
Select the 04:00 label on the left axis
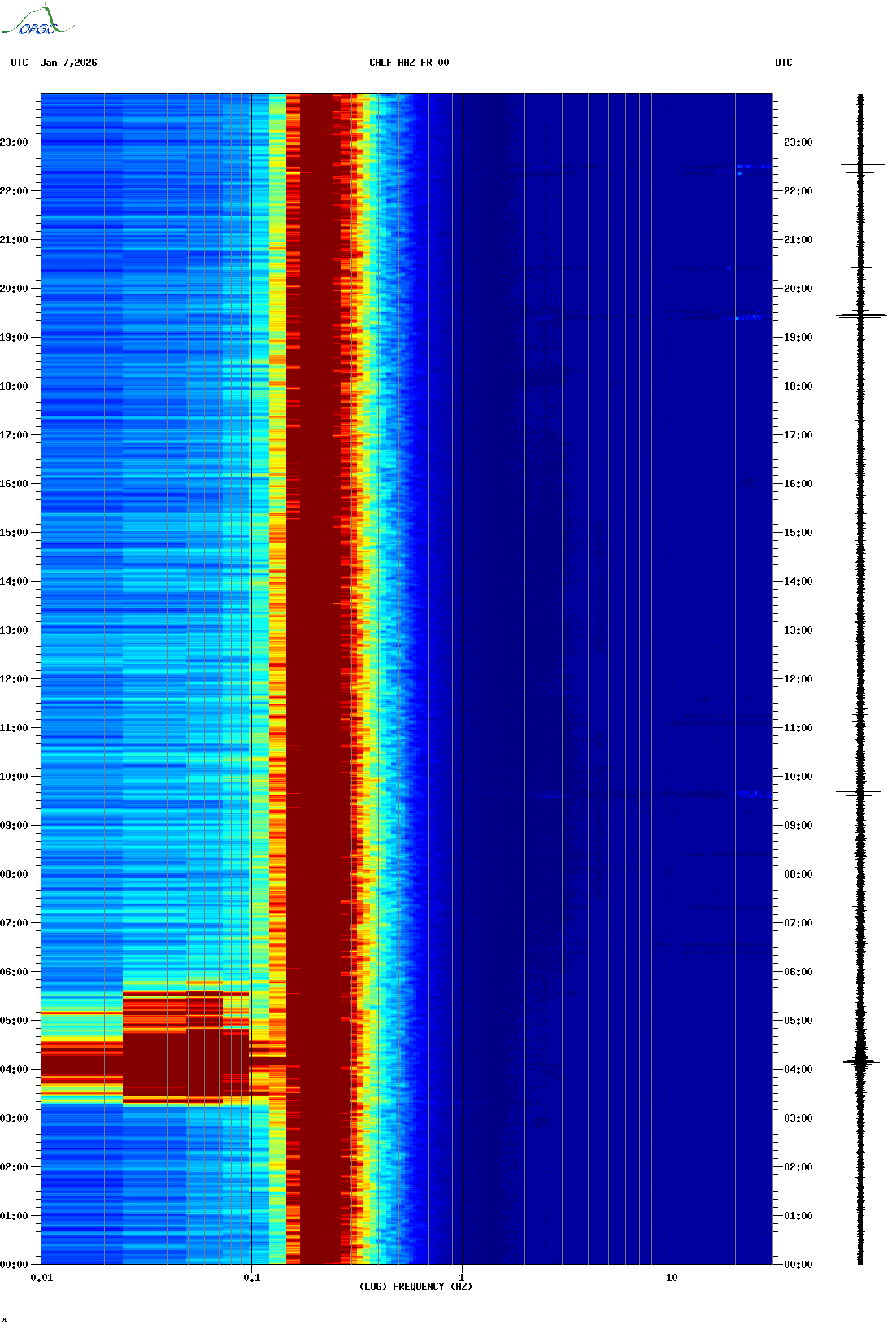coord(14,1070)
